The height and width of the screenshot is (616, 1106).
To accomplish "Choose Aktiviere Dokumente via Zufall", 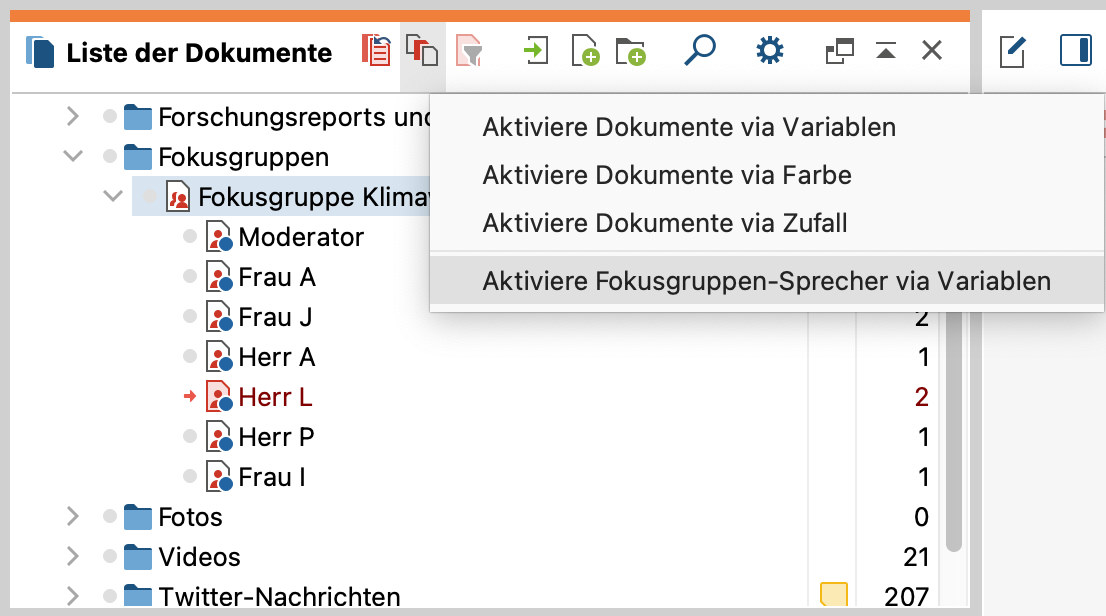I will (664, 223).
